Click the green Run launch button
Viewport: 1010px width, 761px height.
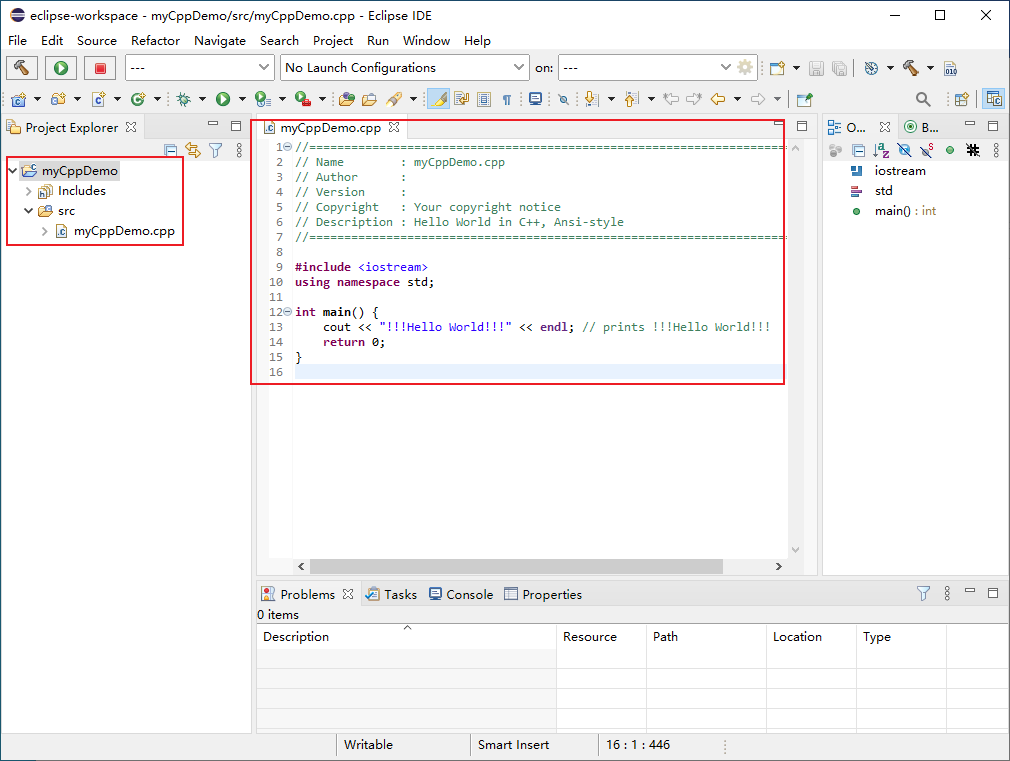pyautogui.click(x=61, y=68)
